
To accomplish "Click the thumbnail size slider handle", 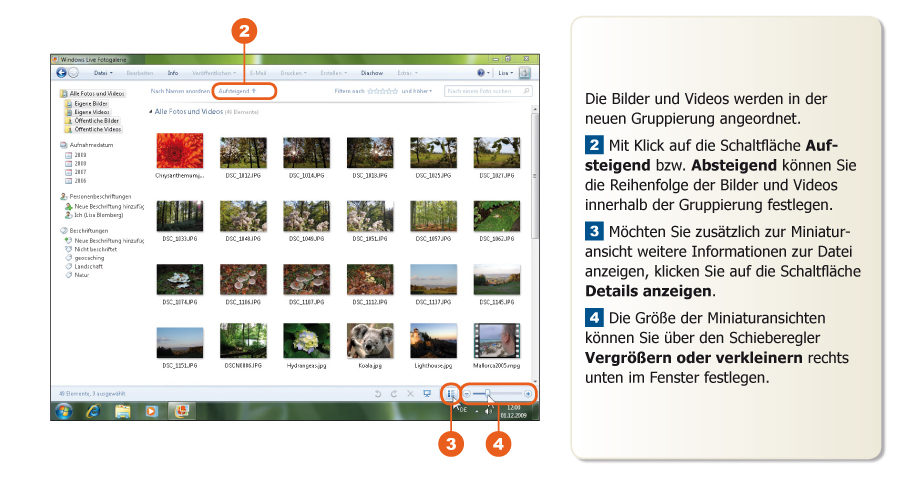I will tap(487, 394).
